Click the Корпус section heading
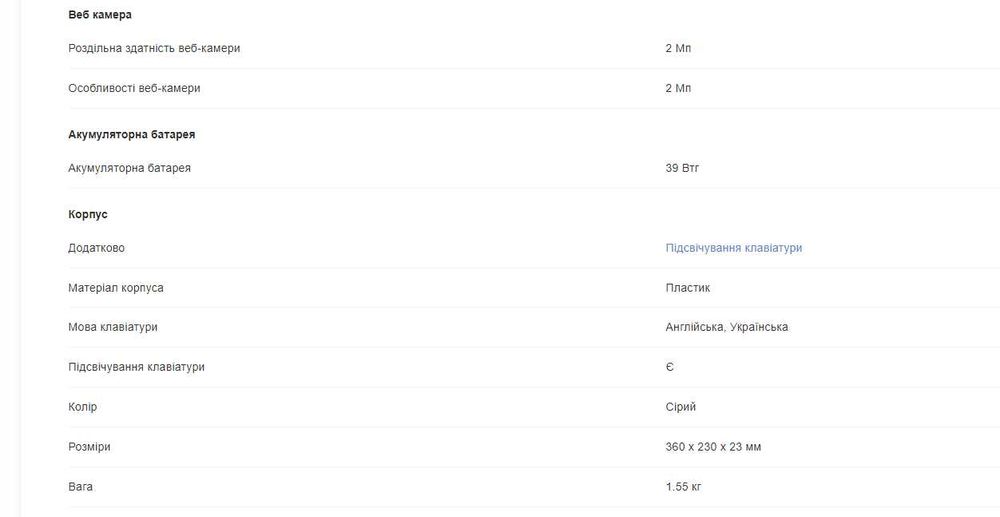This screenshot has height=517, width=1000. click(x=88, y=214)
